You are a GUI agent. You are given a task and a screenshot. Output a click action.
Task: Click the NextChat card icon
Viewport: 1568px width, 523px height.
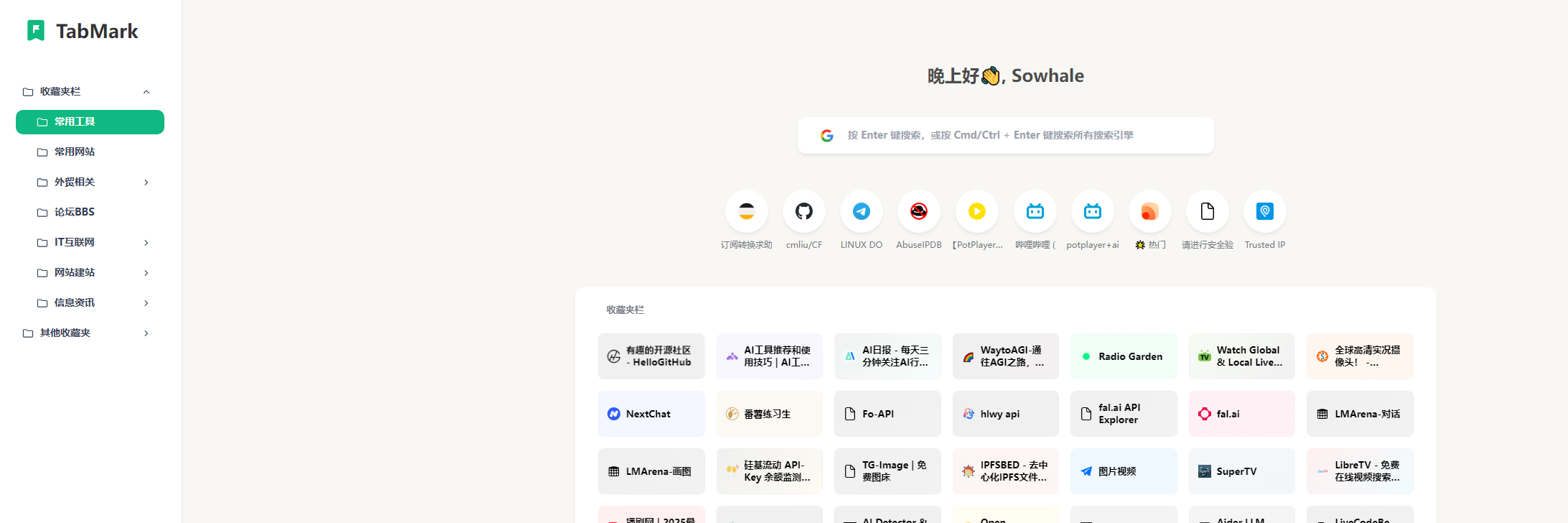[x=614, y=414]
